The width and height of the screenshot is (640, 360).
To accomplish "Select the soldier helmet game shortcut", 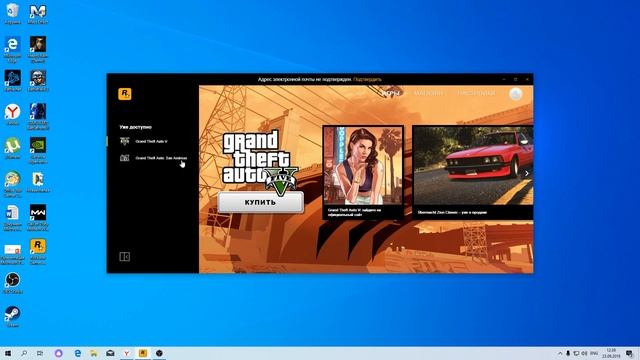I will coord(38,80).
